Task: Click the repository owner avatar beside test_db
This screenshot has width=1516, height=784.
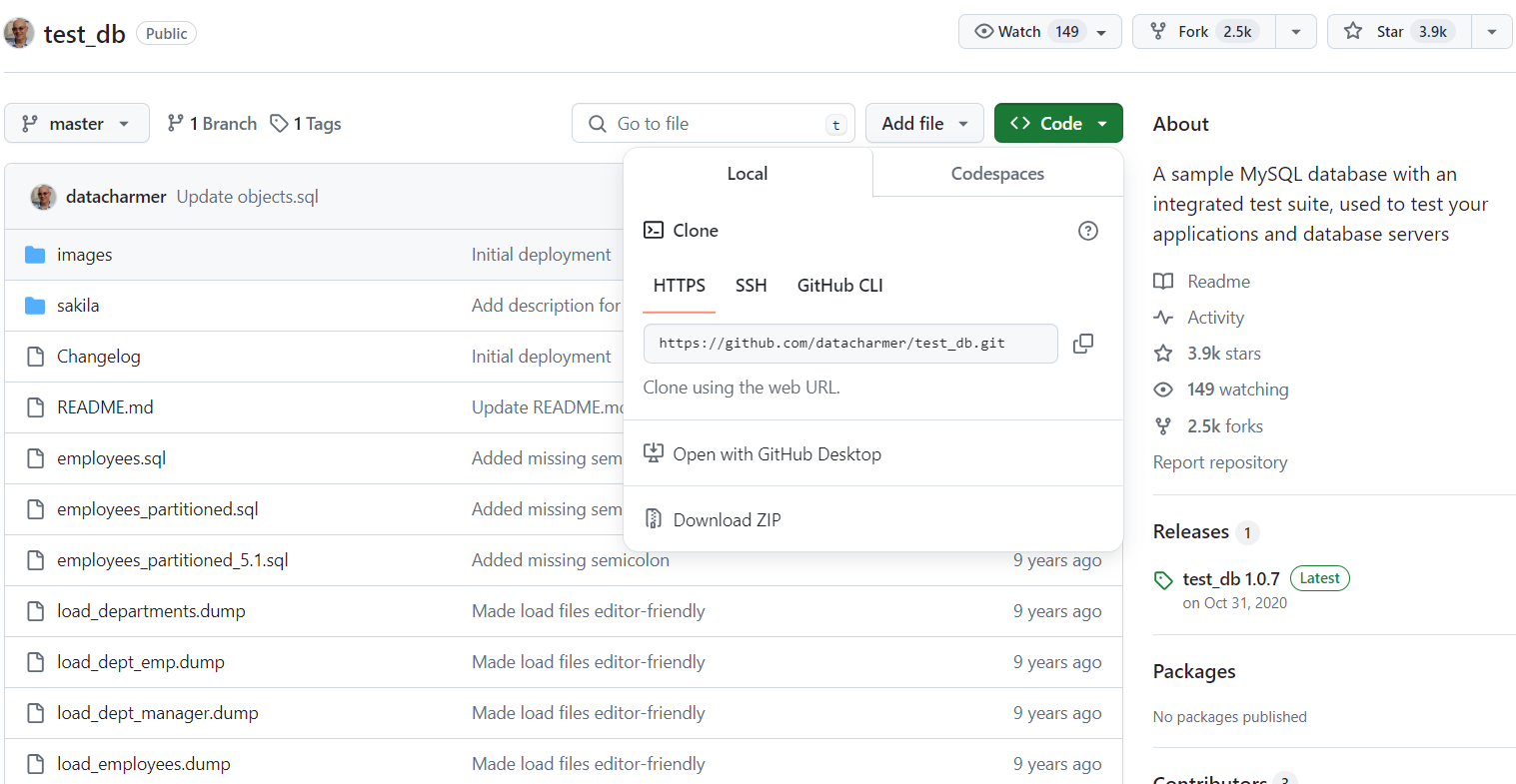Action: (x=19, y=33)
